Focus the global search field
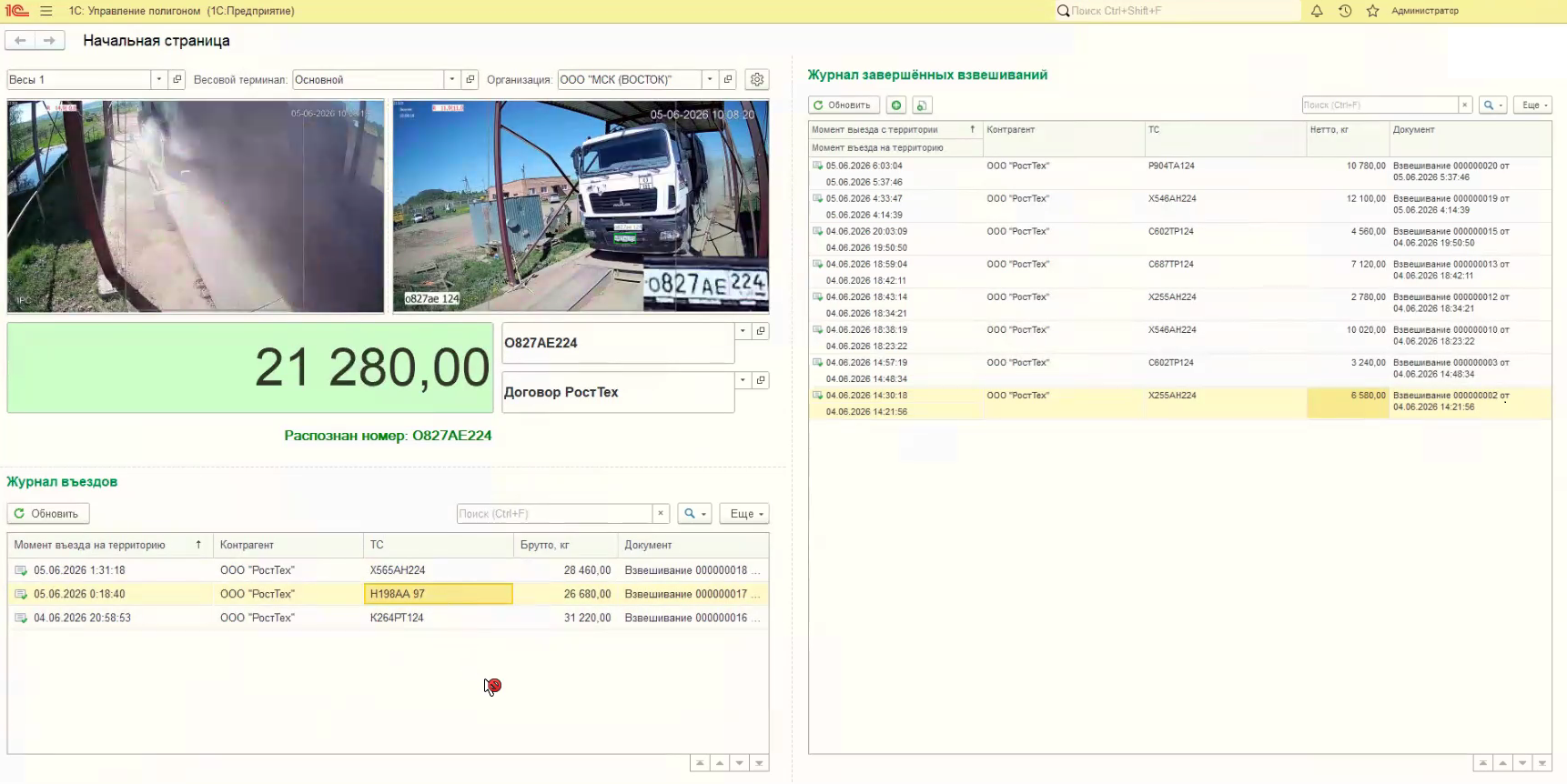This screenshot has height=784, width=1567. 1178,11
